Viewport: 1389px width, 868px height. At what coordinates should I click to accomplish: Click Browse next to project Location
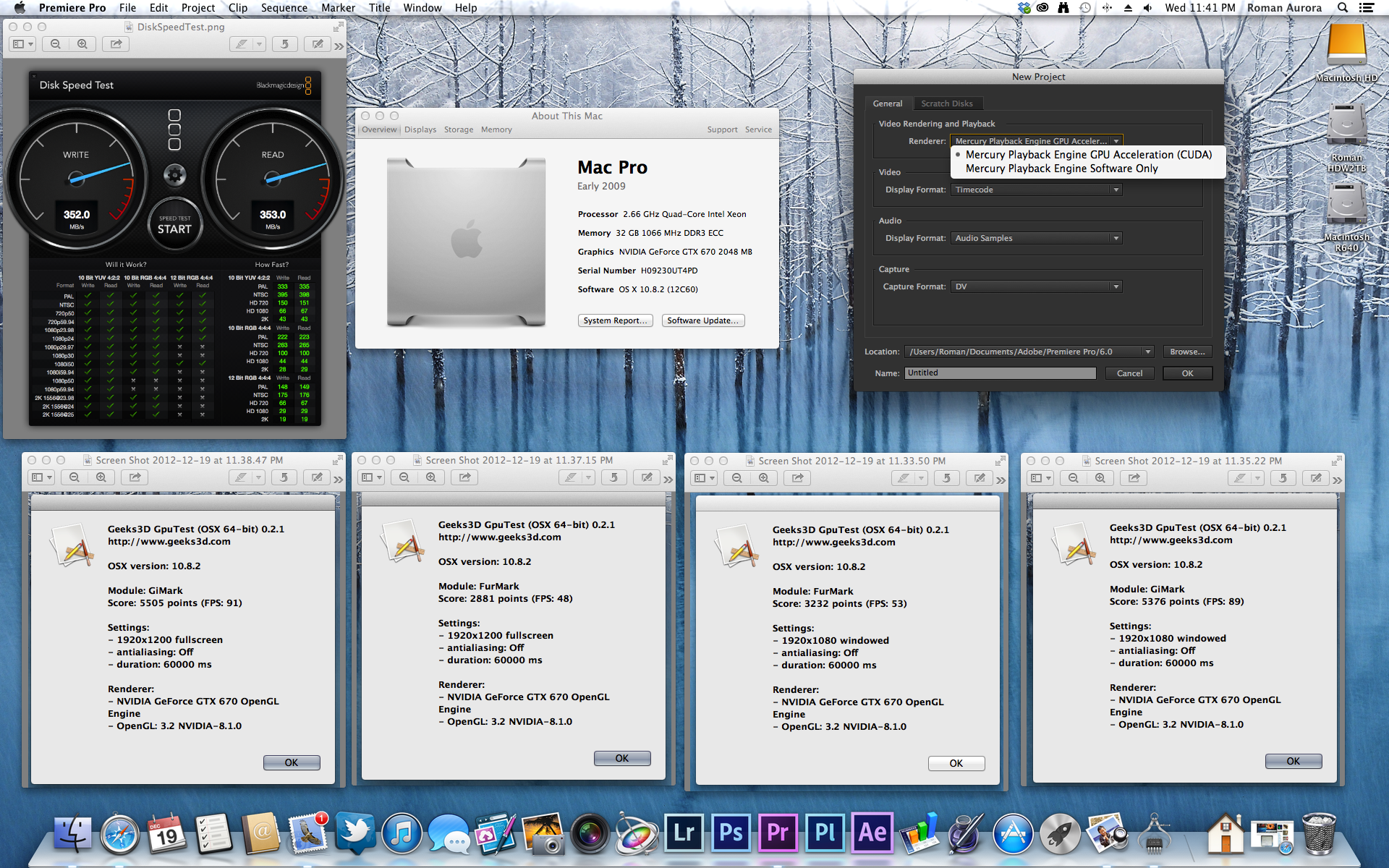click(x=1186, y=352)
